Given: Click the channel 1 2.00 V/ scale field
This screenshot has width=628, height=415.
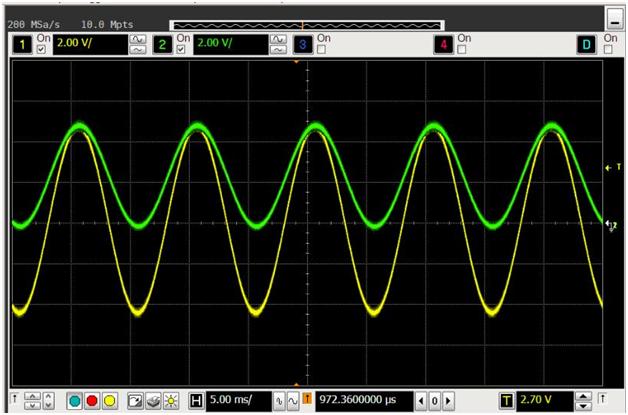Looking at the screenshot, I should click(x=91, y=44).
